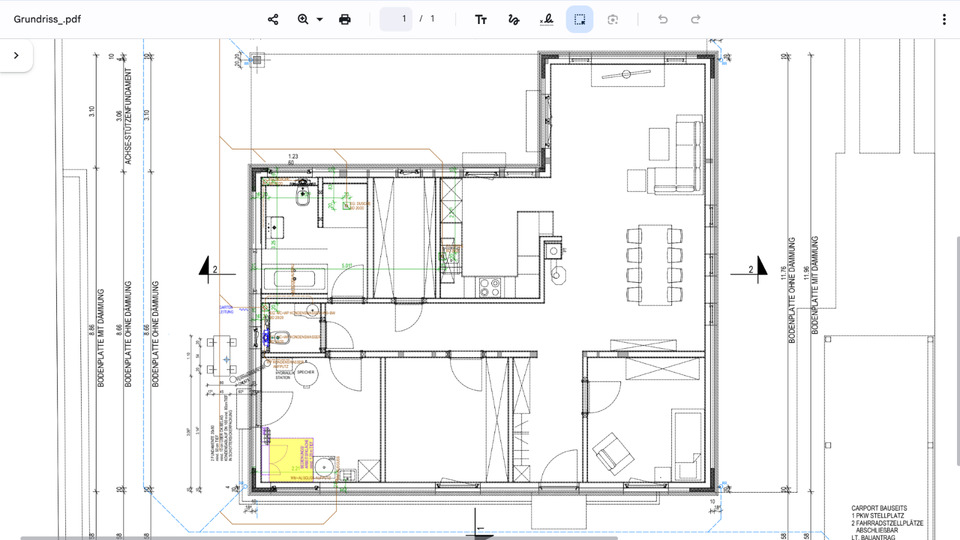Open the zoom level dropdown arrow
960x540 pixels.
320,19
